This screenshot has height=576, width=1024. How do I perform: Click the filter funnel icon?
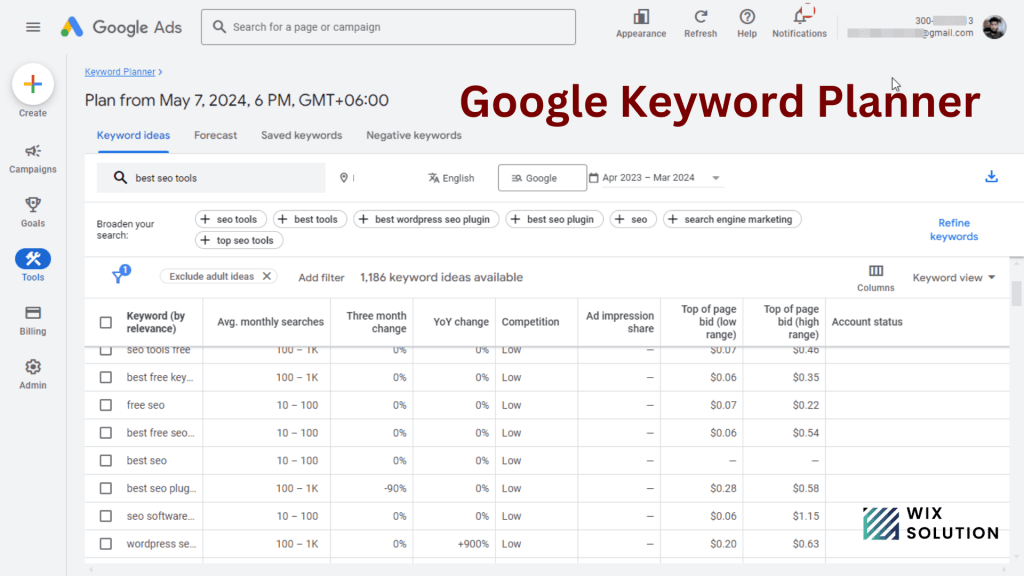click(x=119, y=276)
